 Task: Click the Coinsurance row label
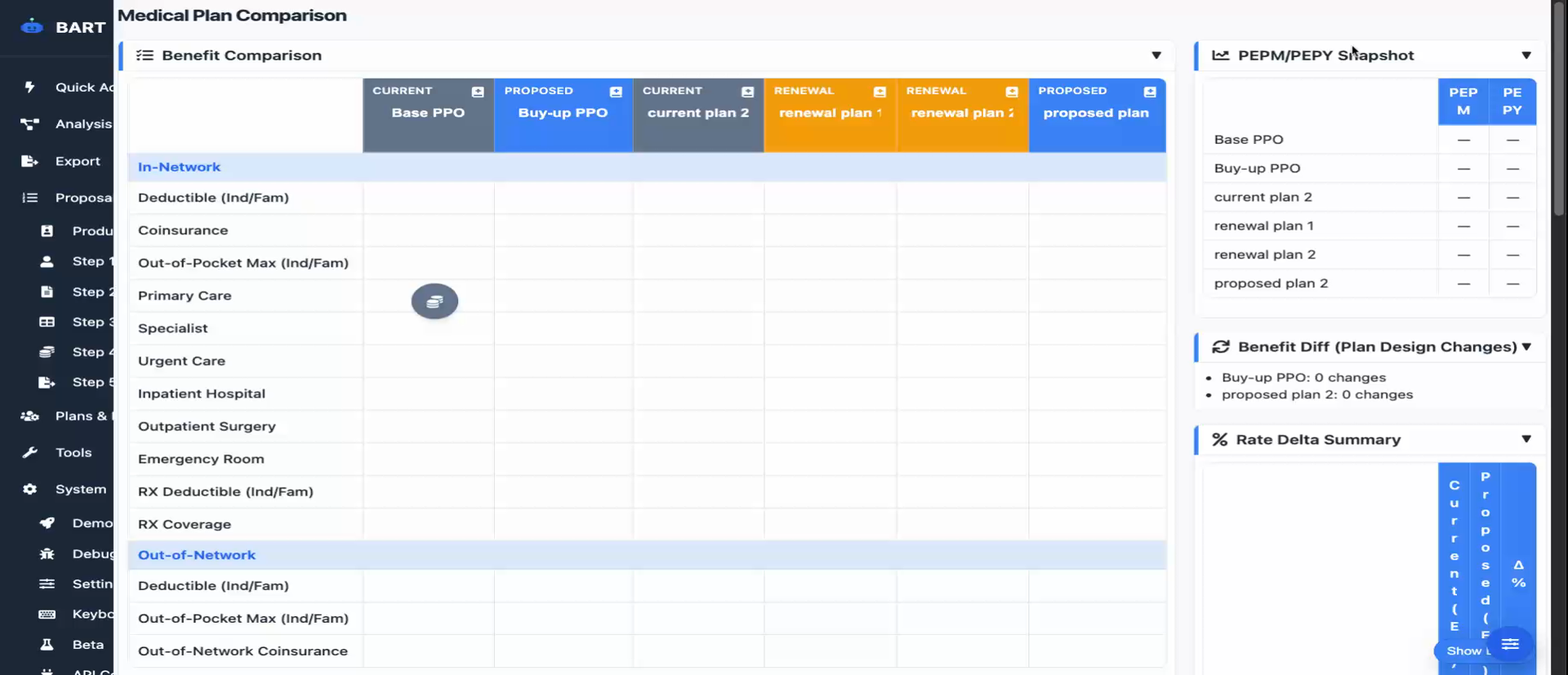tap(183, 230)
